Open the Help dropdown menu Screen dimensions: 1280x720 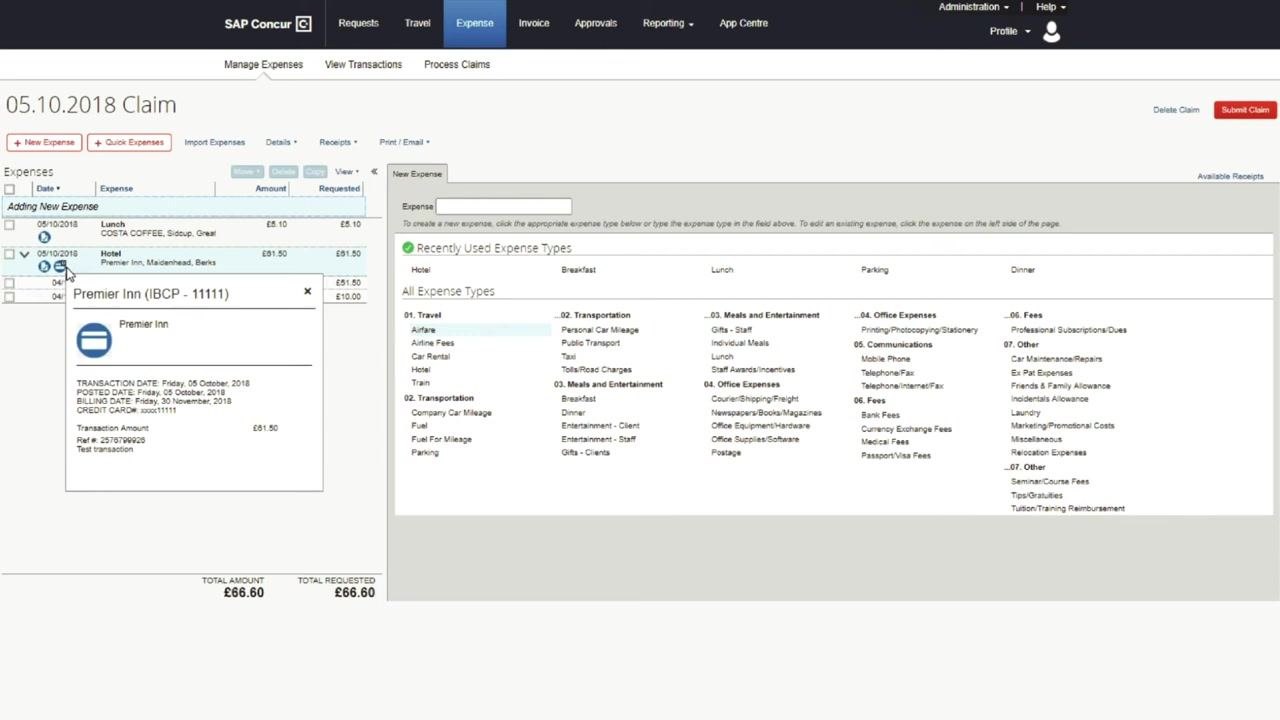click(1050, 7)
